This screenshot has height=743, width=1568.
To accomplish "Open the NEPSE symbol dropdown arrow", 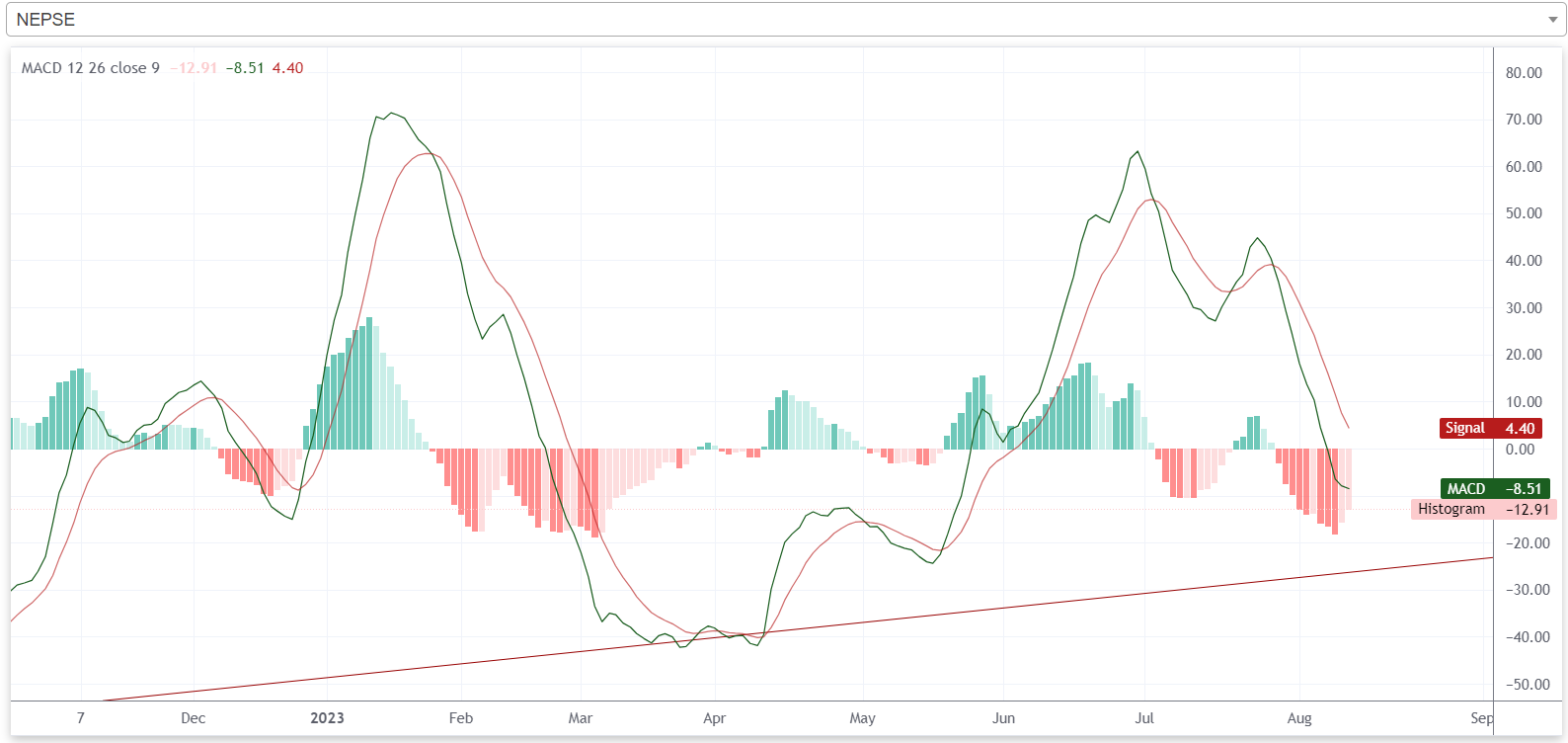I will tap(1552, 20).
